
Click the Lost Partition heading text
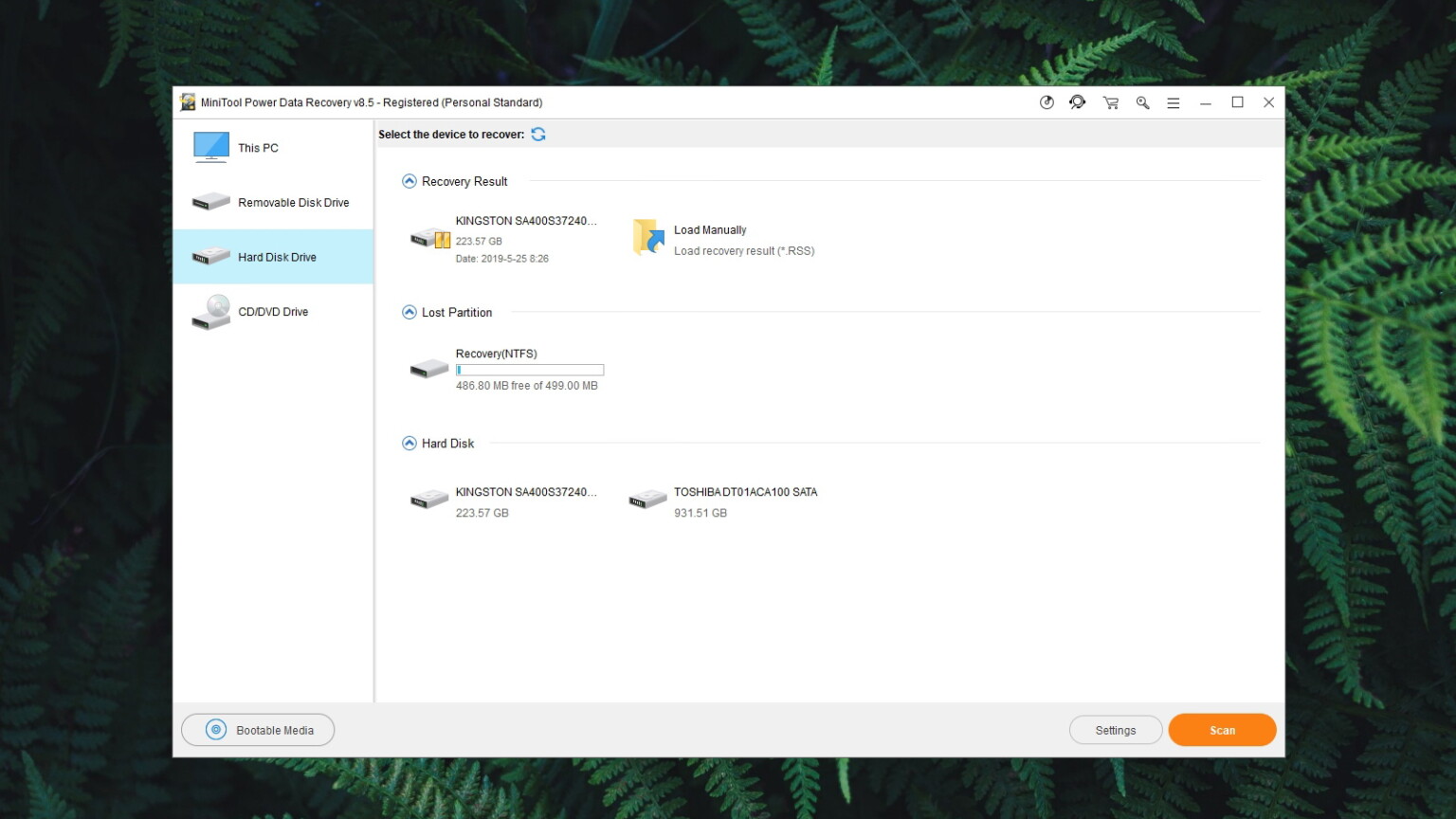[x=457, y=312]
